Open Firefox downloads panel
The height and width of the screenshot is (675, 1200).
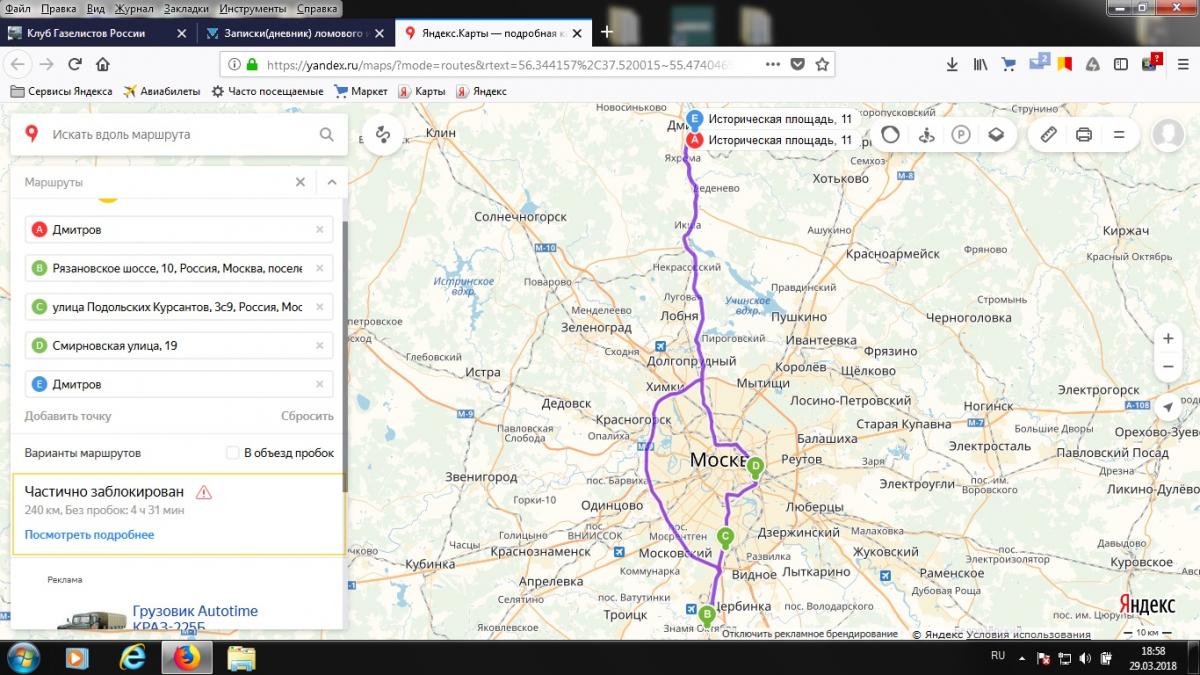click(952, 64)
